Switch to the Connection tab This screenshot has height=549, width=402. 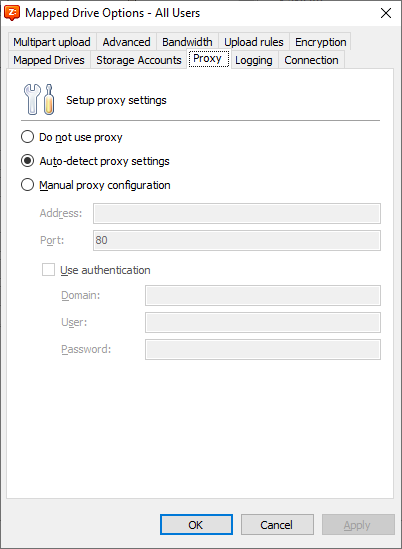coord(311,60)
